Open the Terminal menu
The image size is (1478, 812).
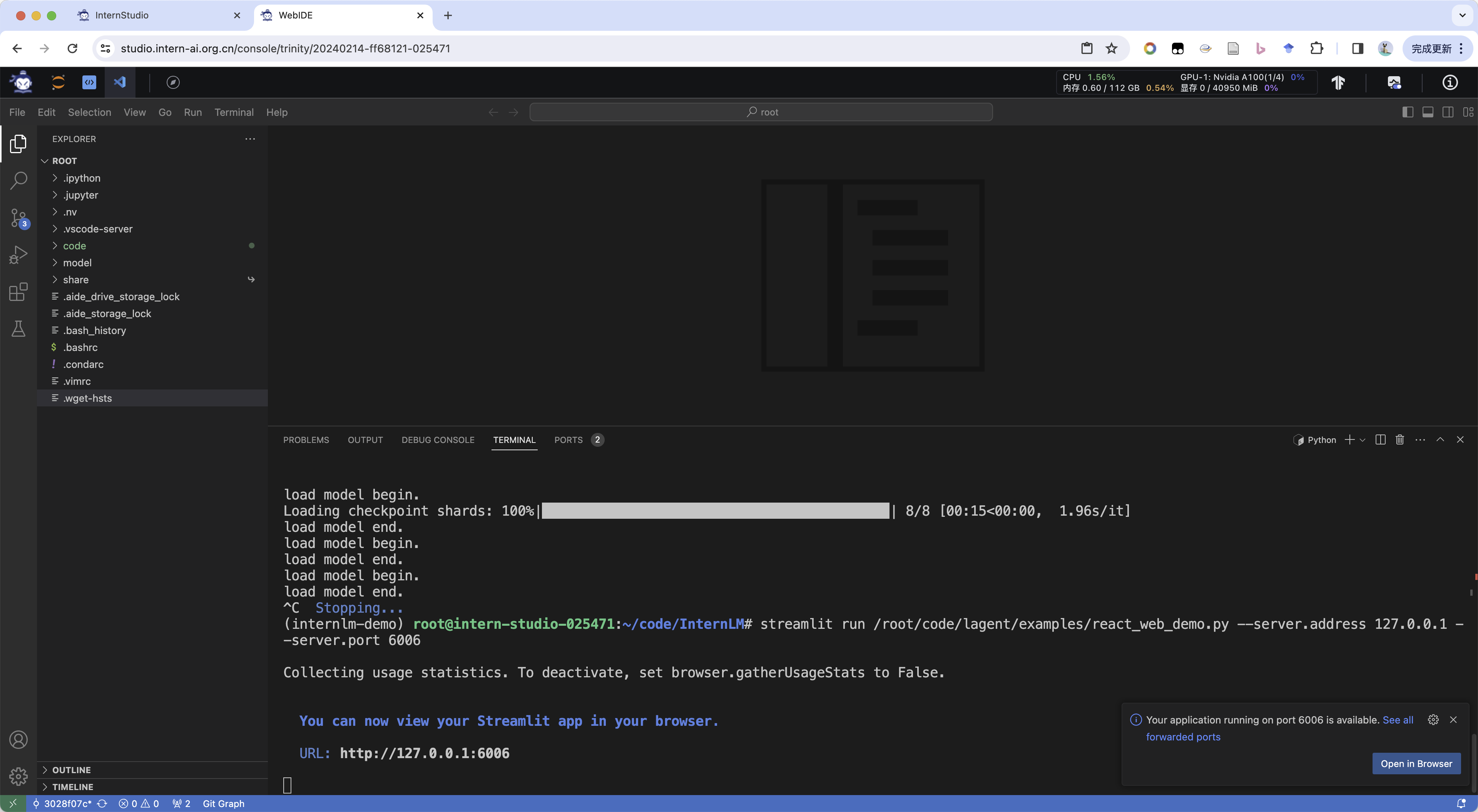(234, 112)
